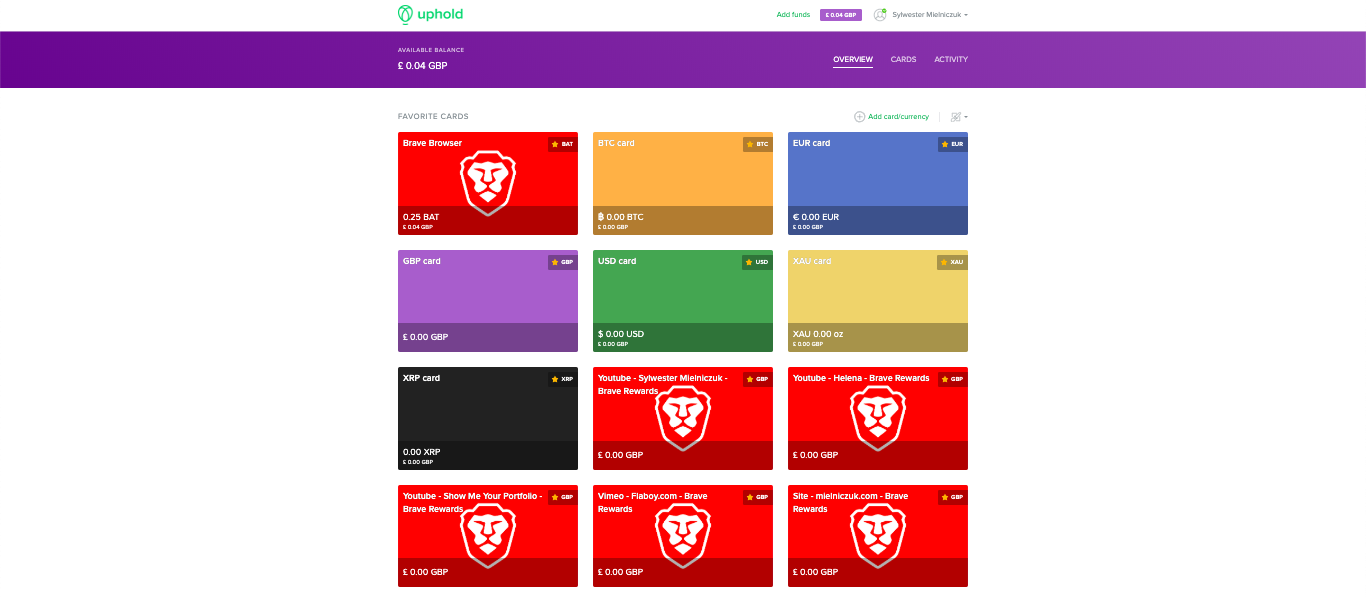This screenshot has width=1366, height=598.
Task: Click the "XAU 0.00 oz" balance text
Action: click(818, 334)
